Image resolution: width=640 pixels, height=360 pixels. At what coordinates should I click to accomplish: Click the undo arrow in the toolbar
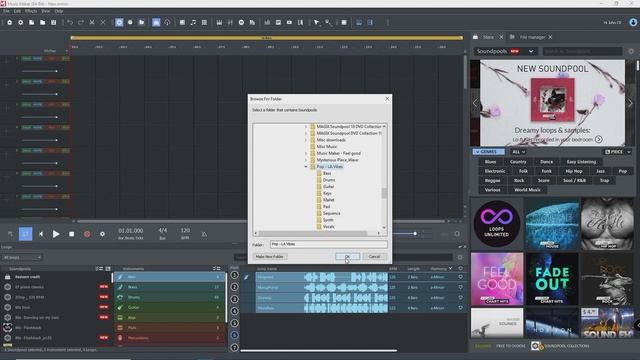click(70, 22)
